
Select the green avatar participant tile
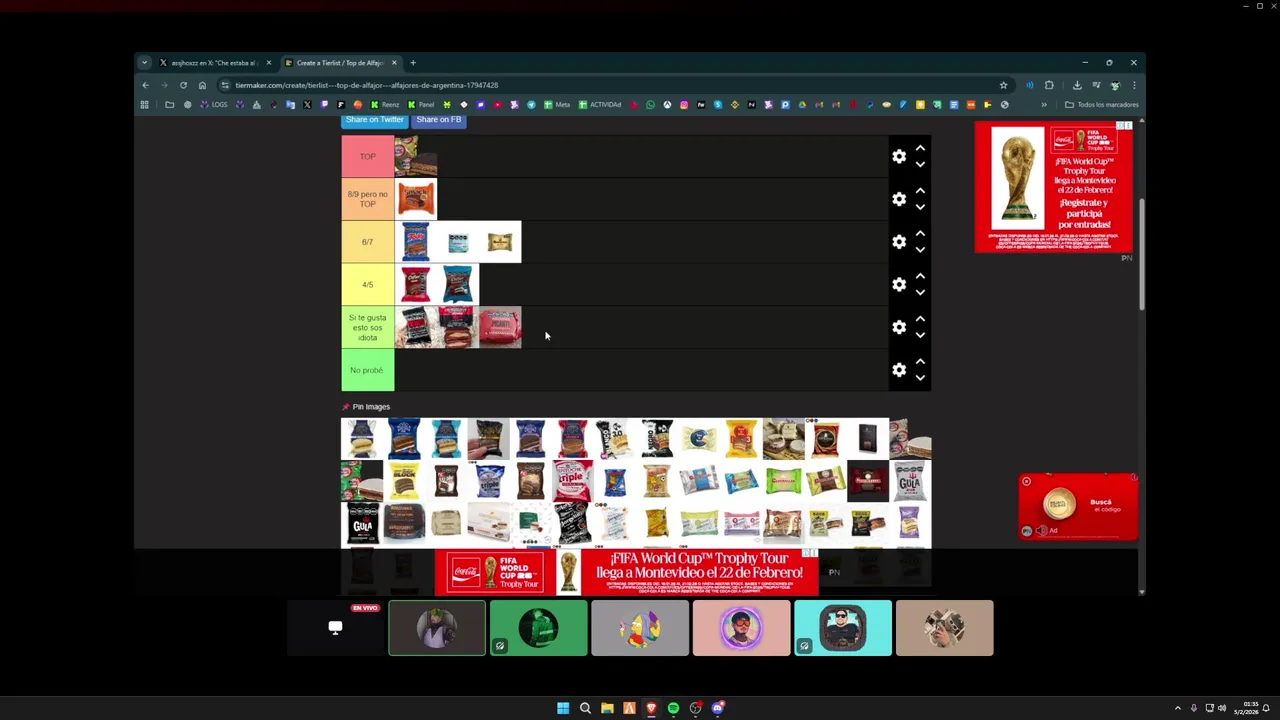pyautogui.click(x=538, y=628)
